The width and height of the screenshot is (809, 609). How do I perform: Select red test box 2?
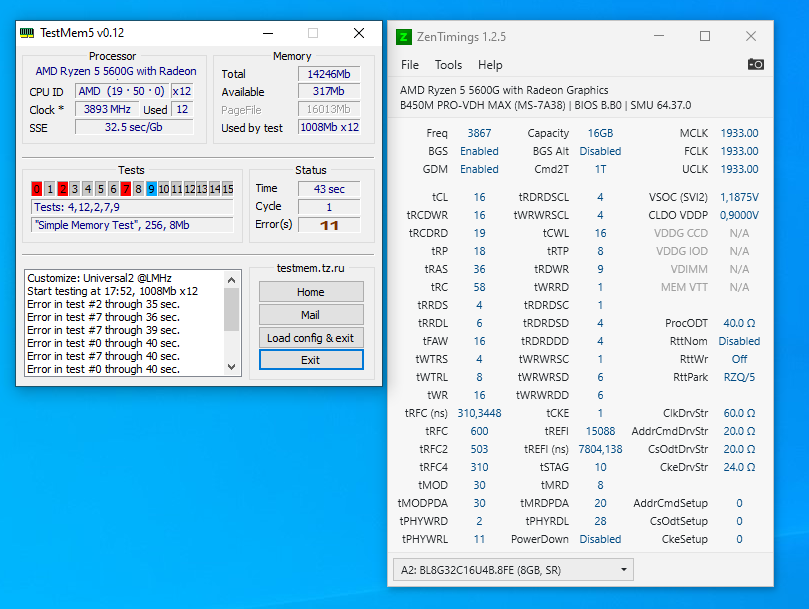62,189
